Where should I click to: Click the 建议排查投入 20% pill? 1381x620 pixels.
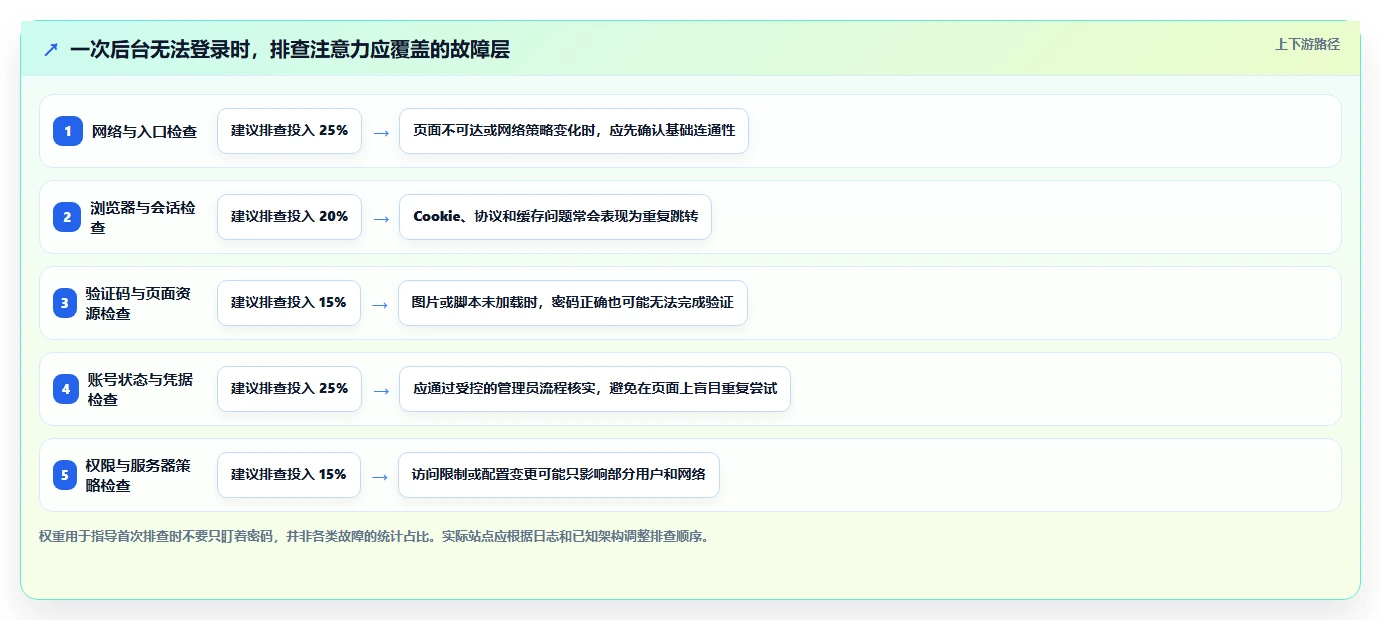click(289, 217)
